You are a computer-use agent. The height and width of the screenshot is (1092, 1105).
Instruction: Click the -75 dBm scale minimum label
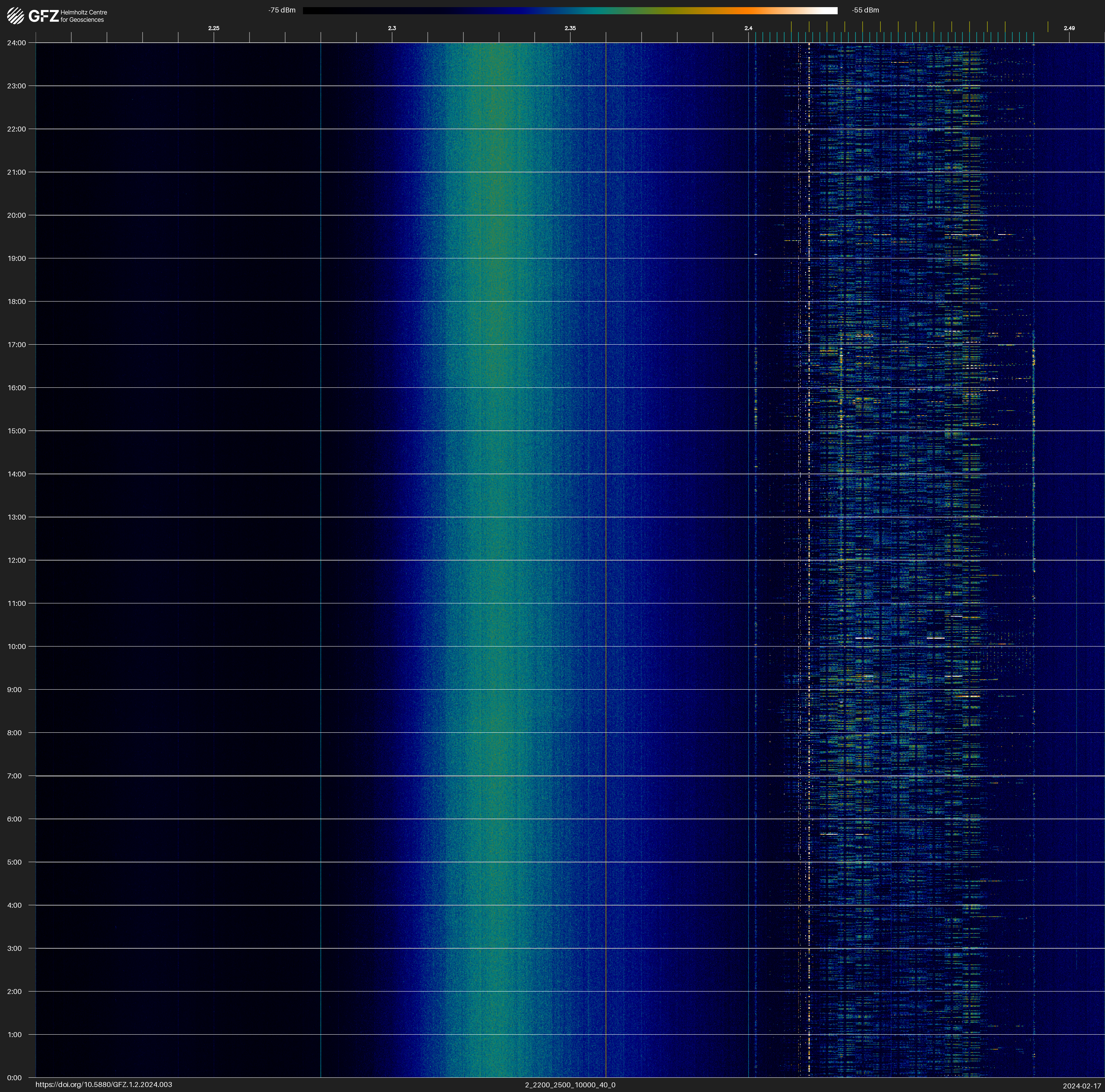[282, 10]
